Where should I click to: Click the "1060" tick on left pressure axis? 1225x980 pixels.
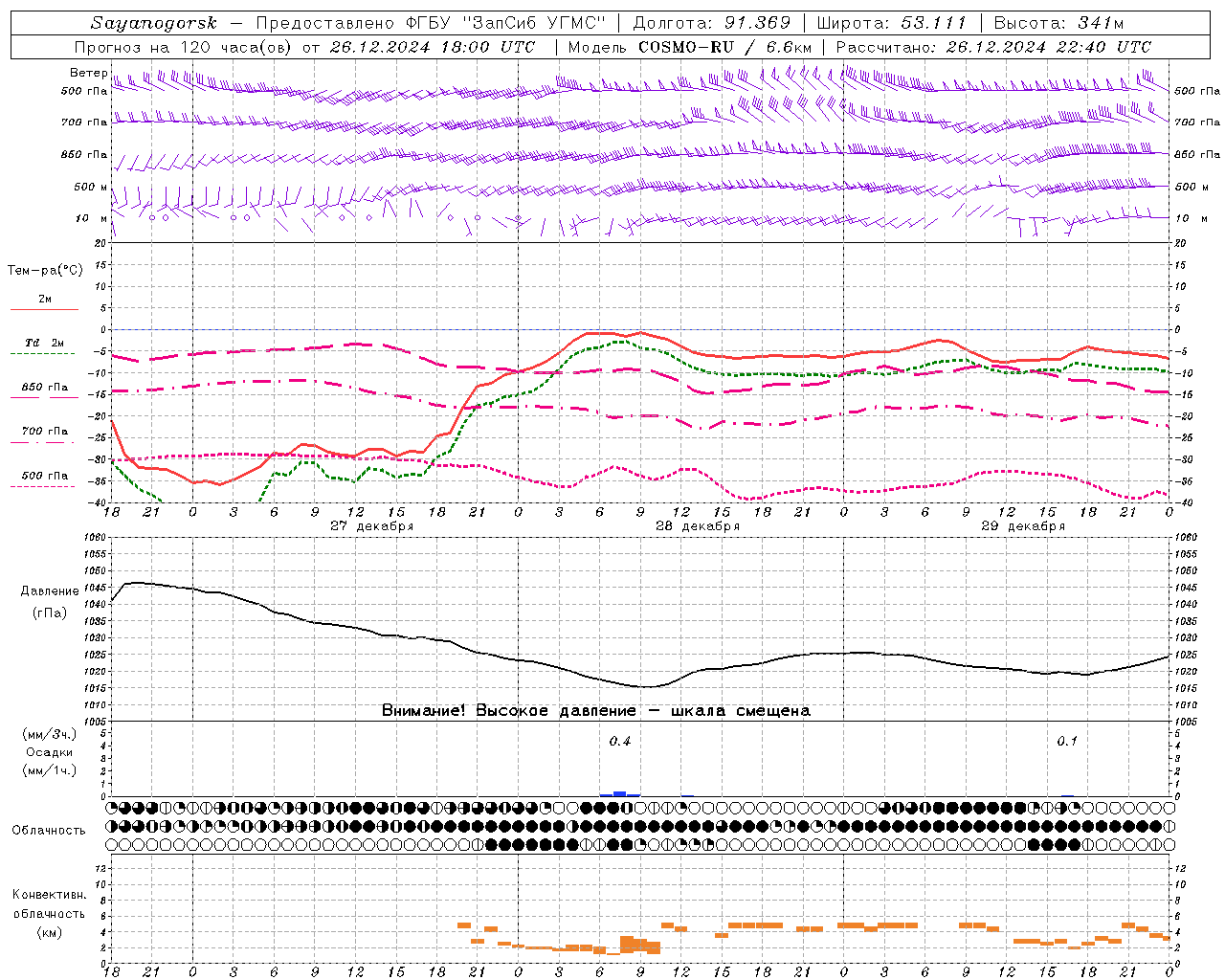(x=94, y=538)
